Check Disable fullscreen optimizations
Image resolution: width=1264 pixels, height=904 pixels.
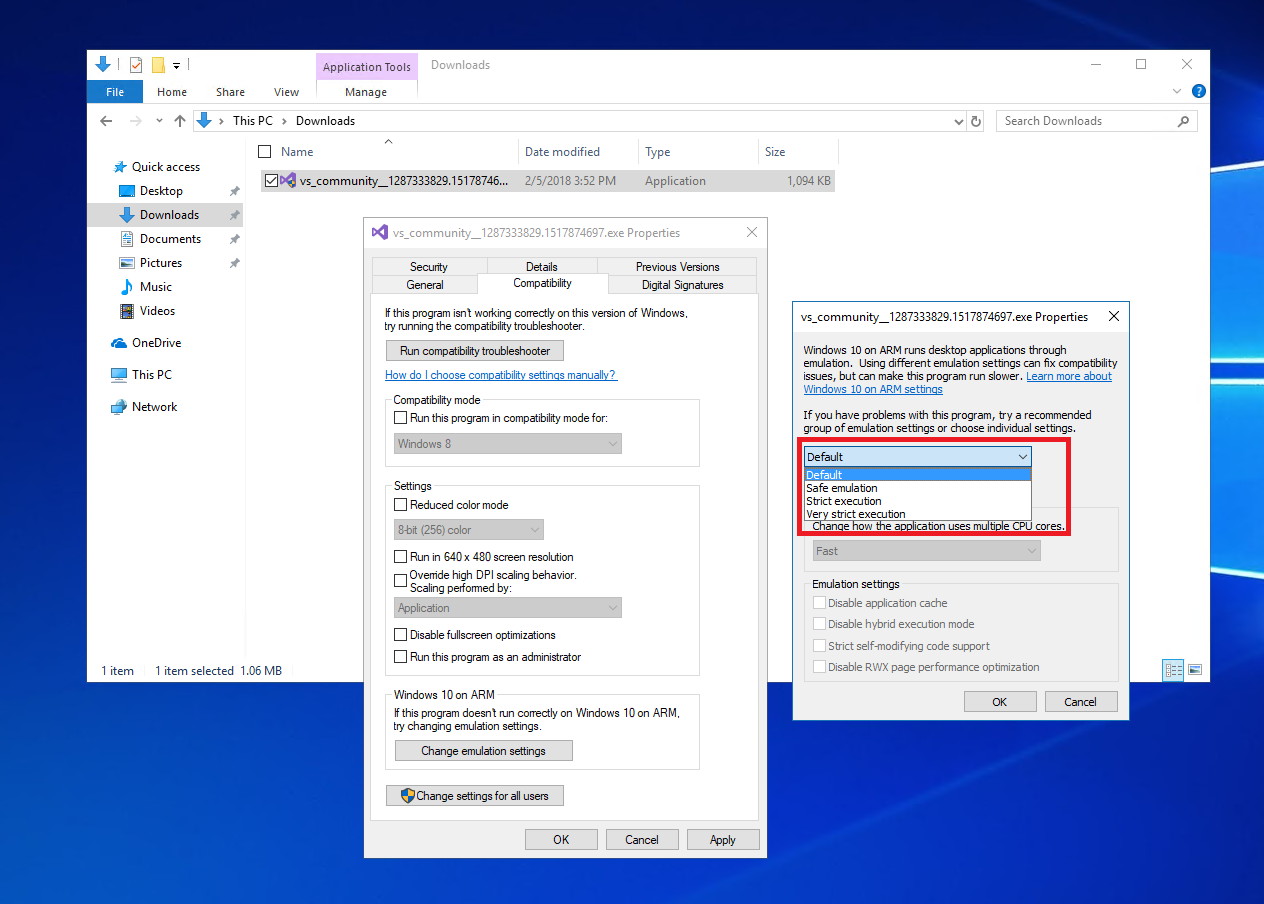click(401, 635)
